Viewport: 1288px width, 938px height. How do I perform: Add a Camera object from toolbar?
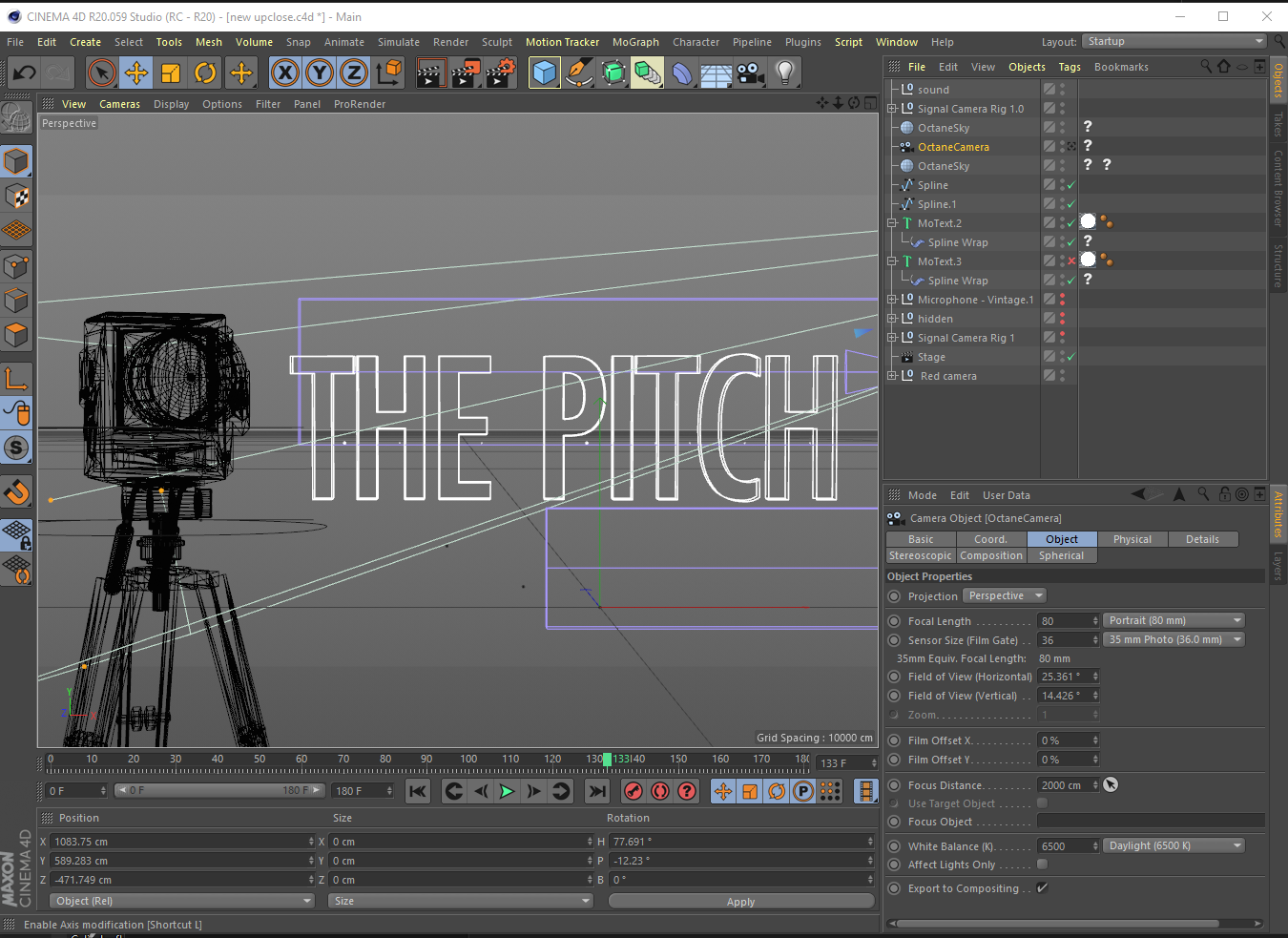coord(751,73)
